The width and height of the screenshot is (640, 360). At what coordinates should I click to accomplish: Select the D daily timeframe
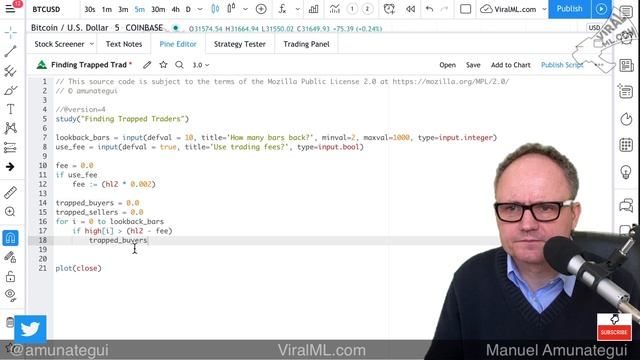tap(188, 9)
